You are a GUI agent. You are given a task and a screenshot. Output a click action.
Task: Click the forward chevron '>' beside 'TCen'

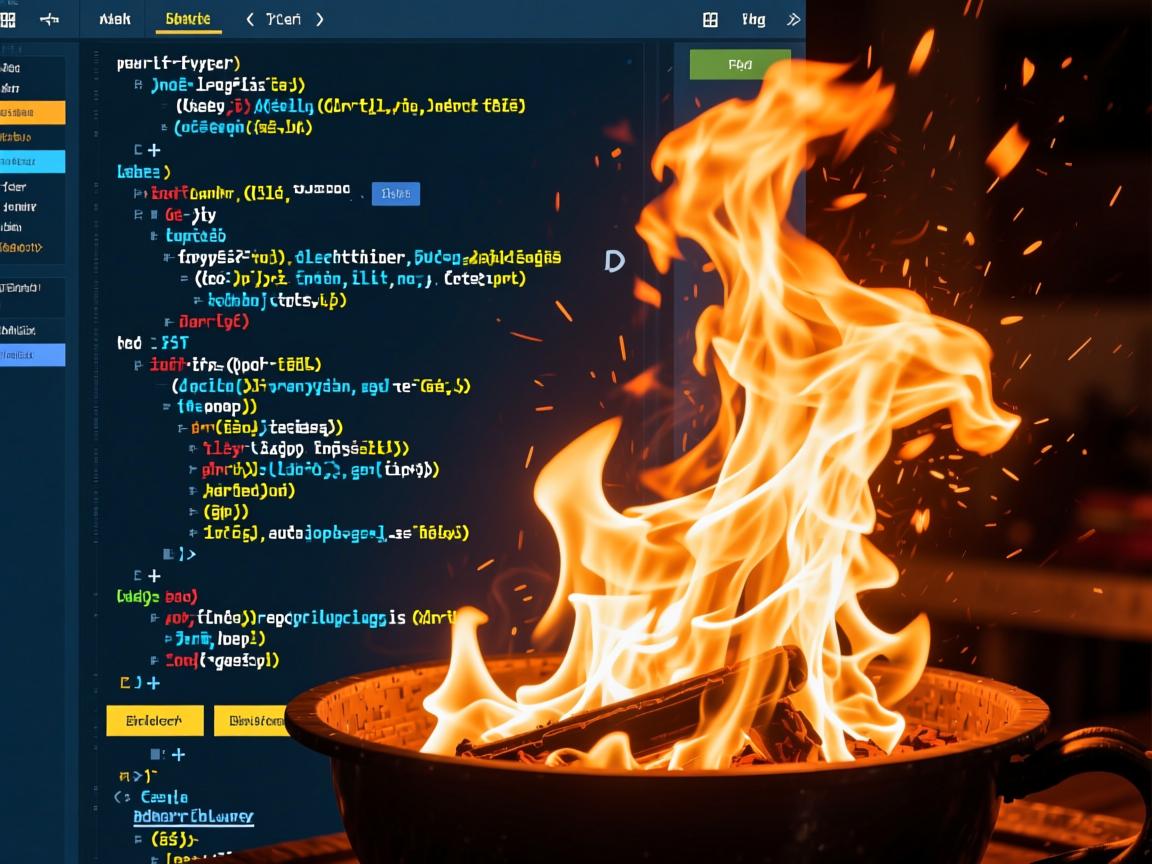tap(320, 18)
